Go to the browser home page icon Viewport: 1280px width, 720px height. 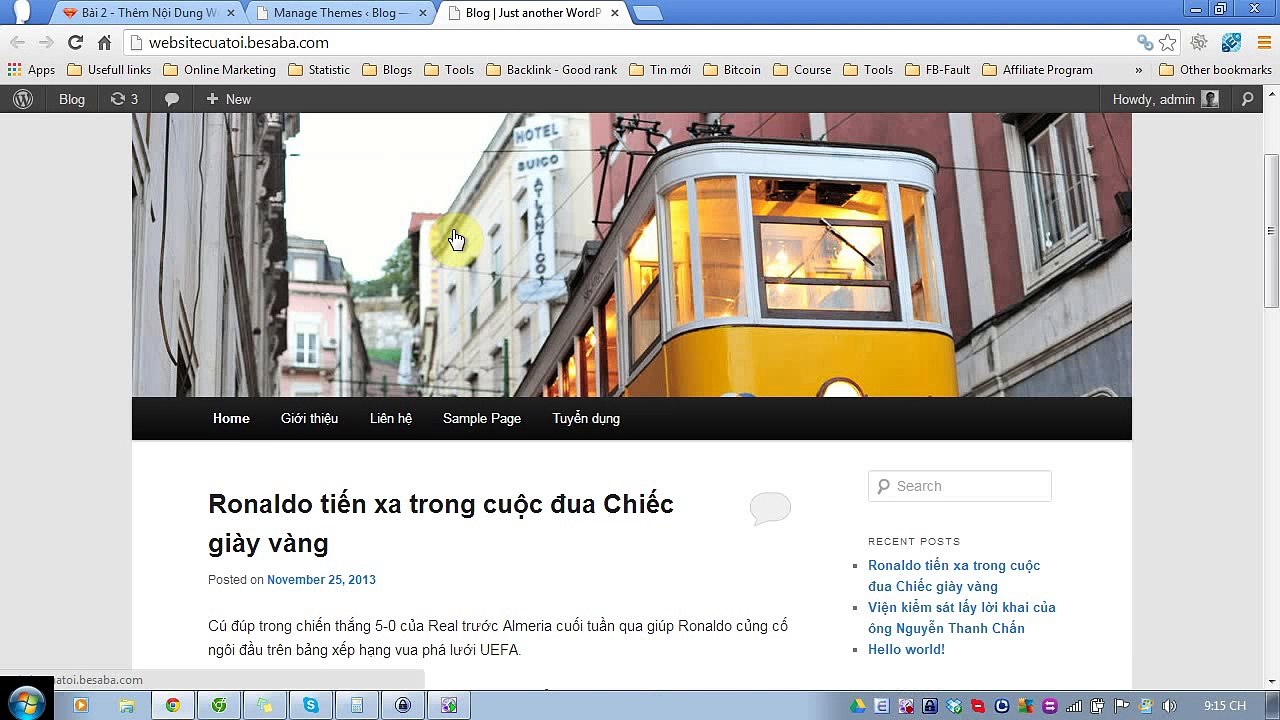pyautogui.click(x=104, y=42)
